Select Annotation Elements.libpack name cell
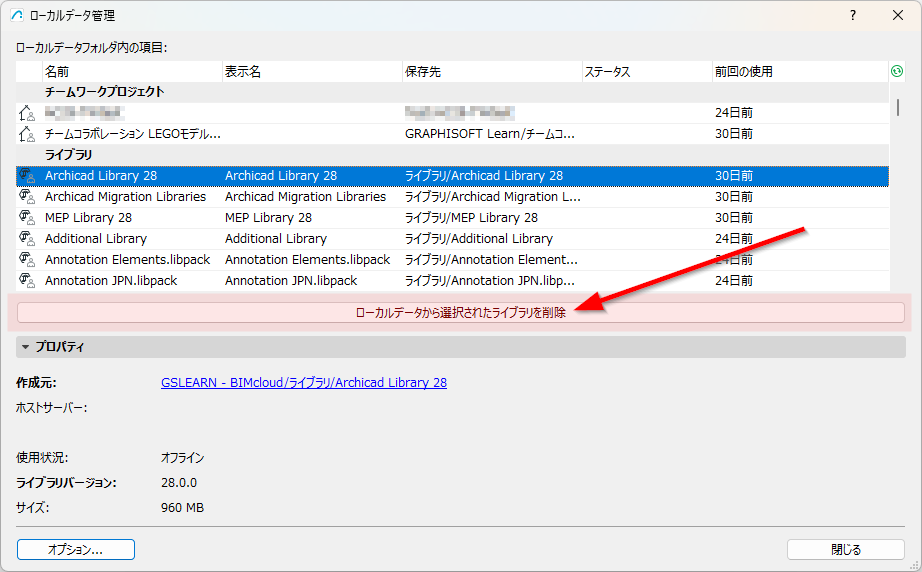Screen dimensions: 922x572 click(128, 259)
